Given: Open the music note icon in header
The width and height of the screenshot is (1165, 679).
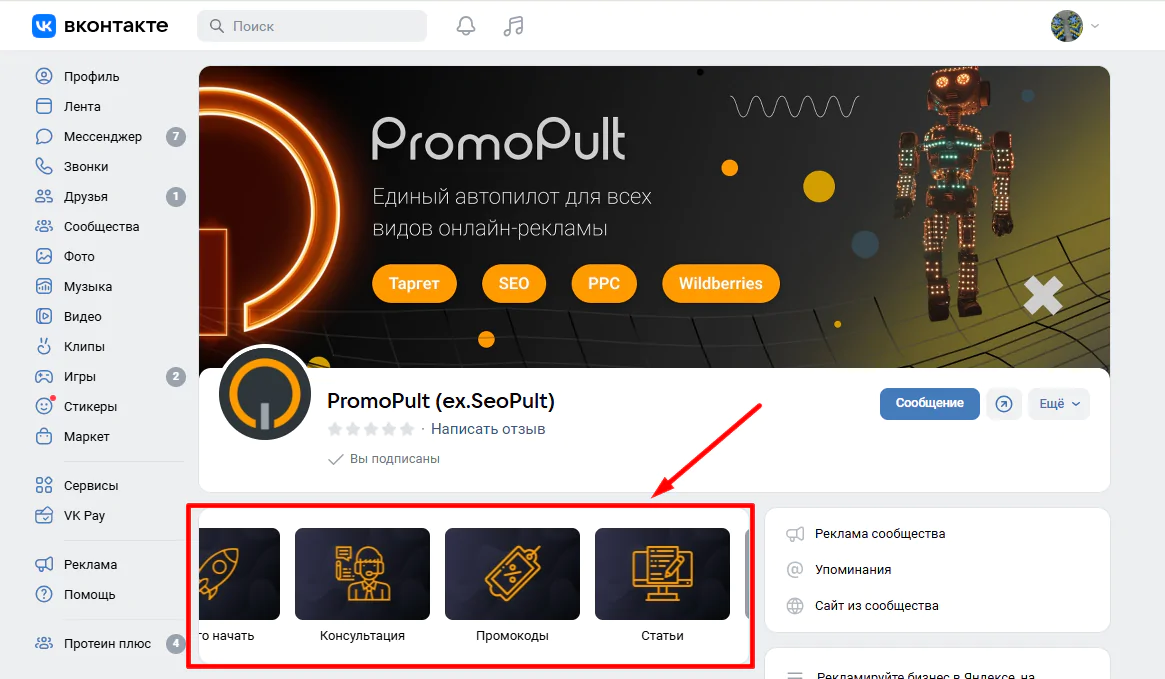Looking at the screenshot, I should [513, 26].
